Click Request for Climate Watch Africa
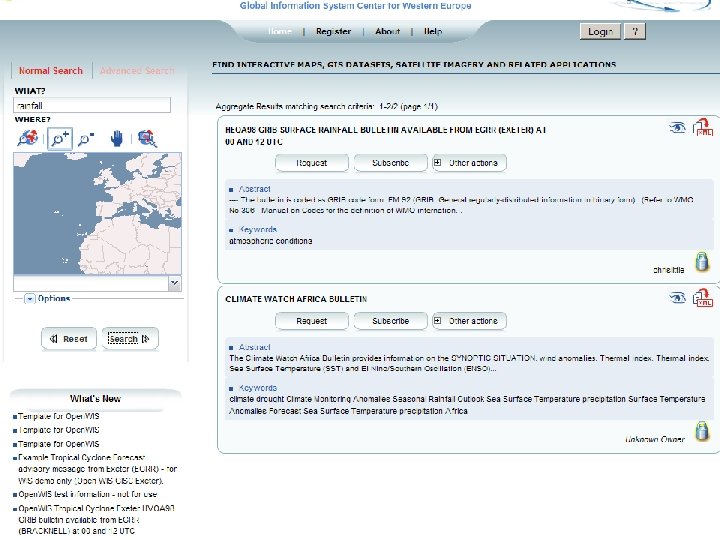Image resolution: width=720 pixels, height=540 pixels. click(x=312, y=321)
